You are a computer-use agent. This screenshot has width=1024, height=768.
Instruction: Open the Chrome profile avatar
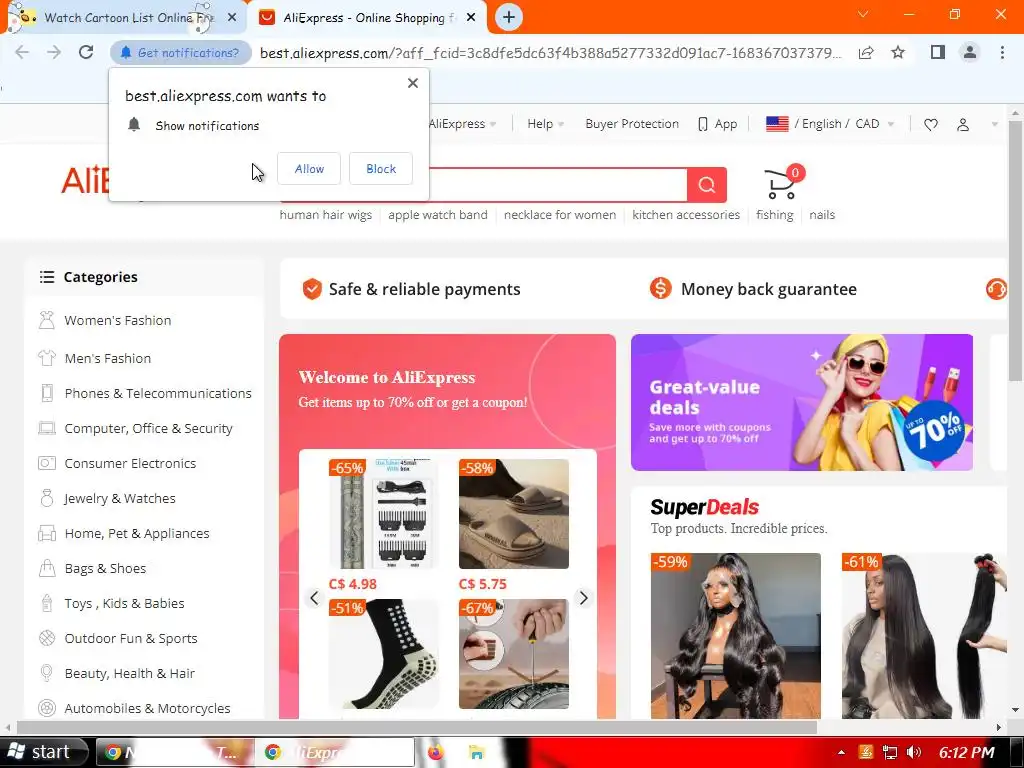pyautogui.click(x=970, y=52)
